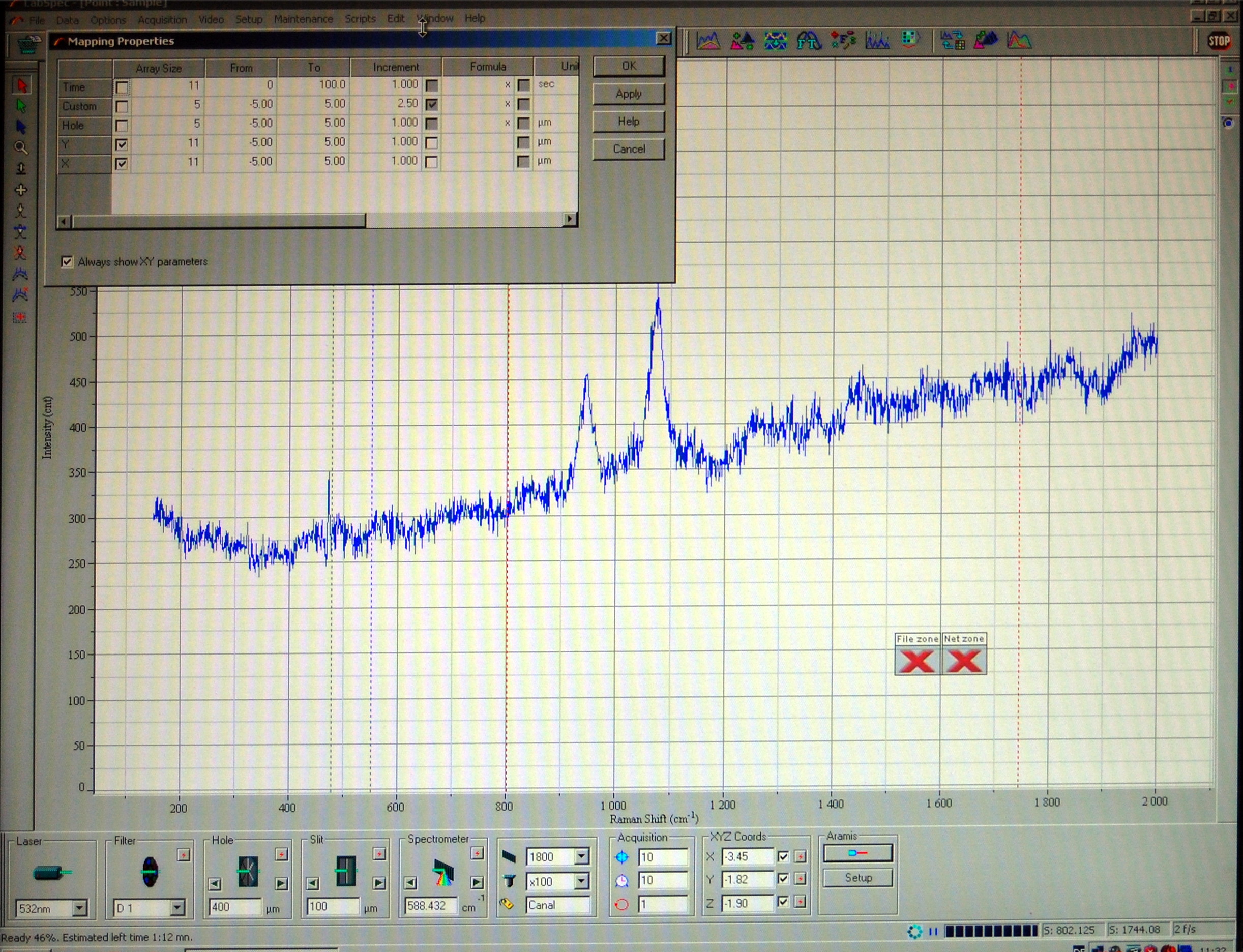This screenshot has height=952, width=1243.
Task: Click the Aramis indicator button
Action: click(x=857, y=853)
